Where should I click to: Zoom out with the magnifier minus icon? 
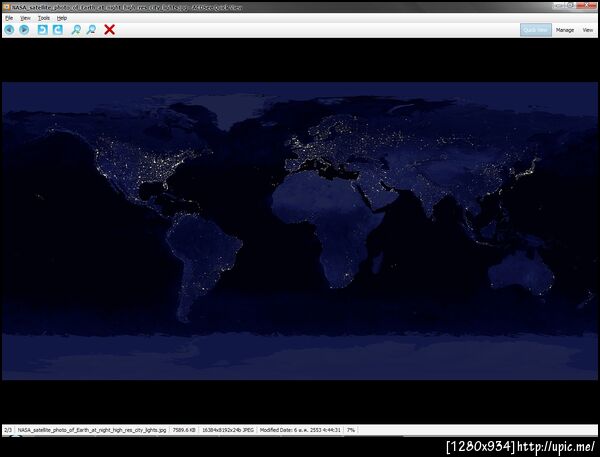pyautogui.click(x=91, y=29)
